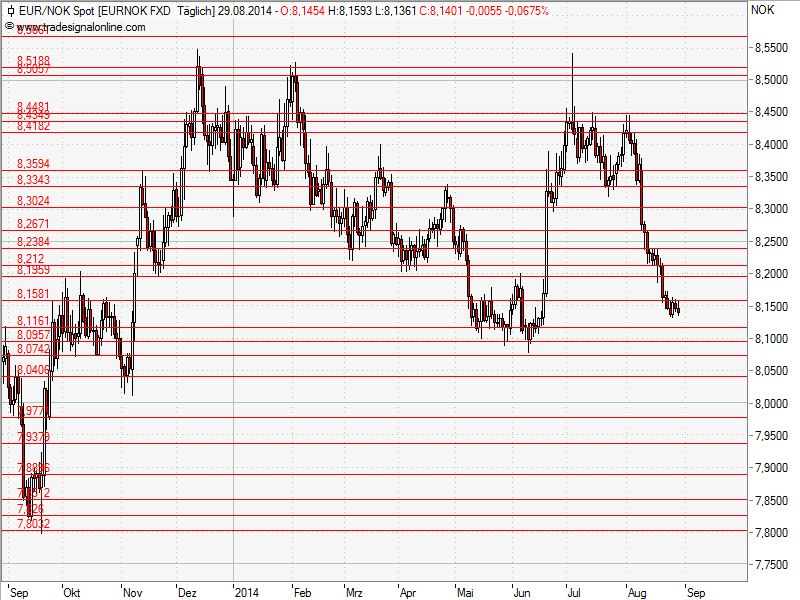The width and height of the screenshot is (800, 600).
Task: Click the 29.08.2014 date in header
Action: tap(245, 10)
